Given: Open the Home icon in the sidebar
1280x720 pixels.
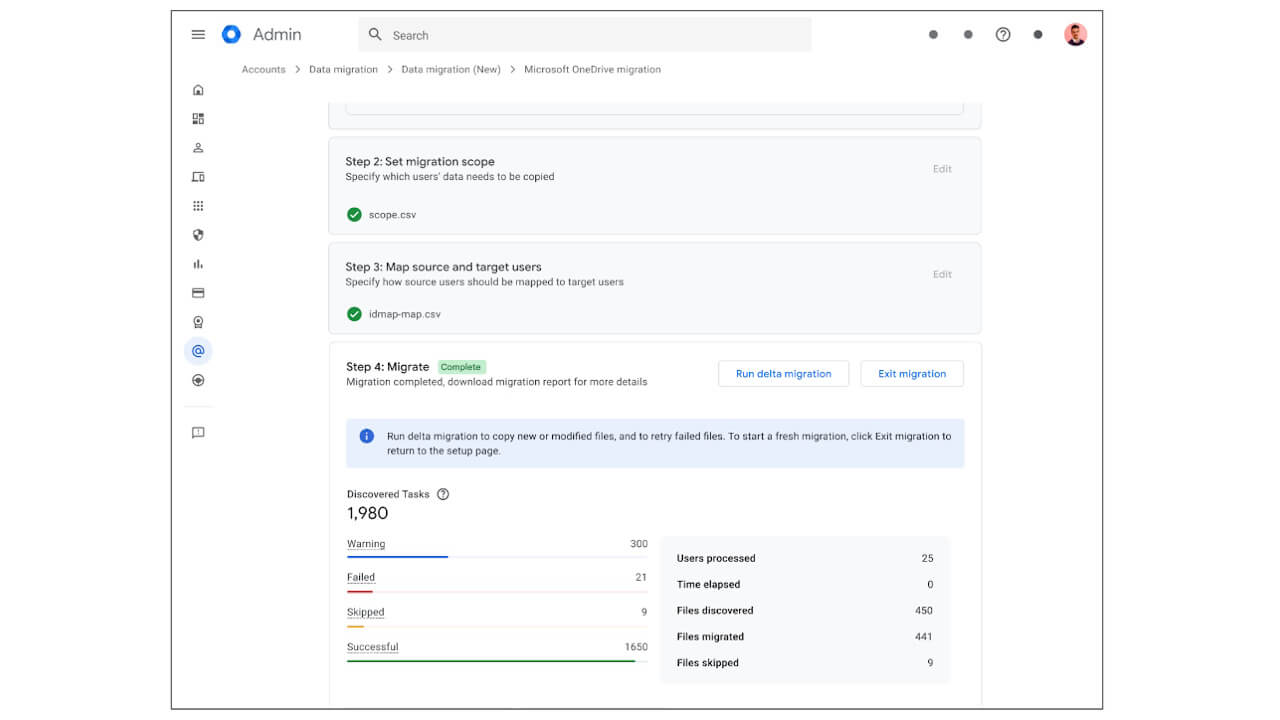Looking at the screenshot, I should coord(198,89).
